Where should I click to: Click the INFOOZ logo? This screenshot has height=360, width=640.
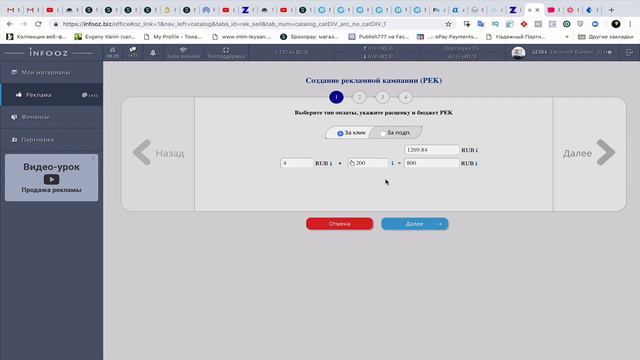[49, 53]
